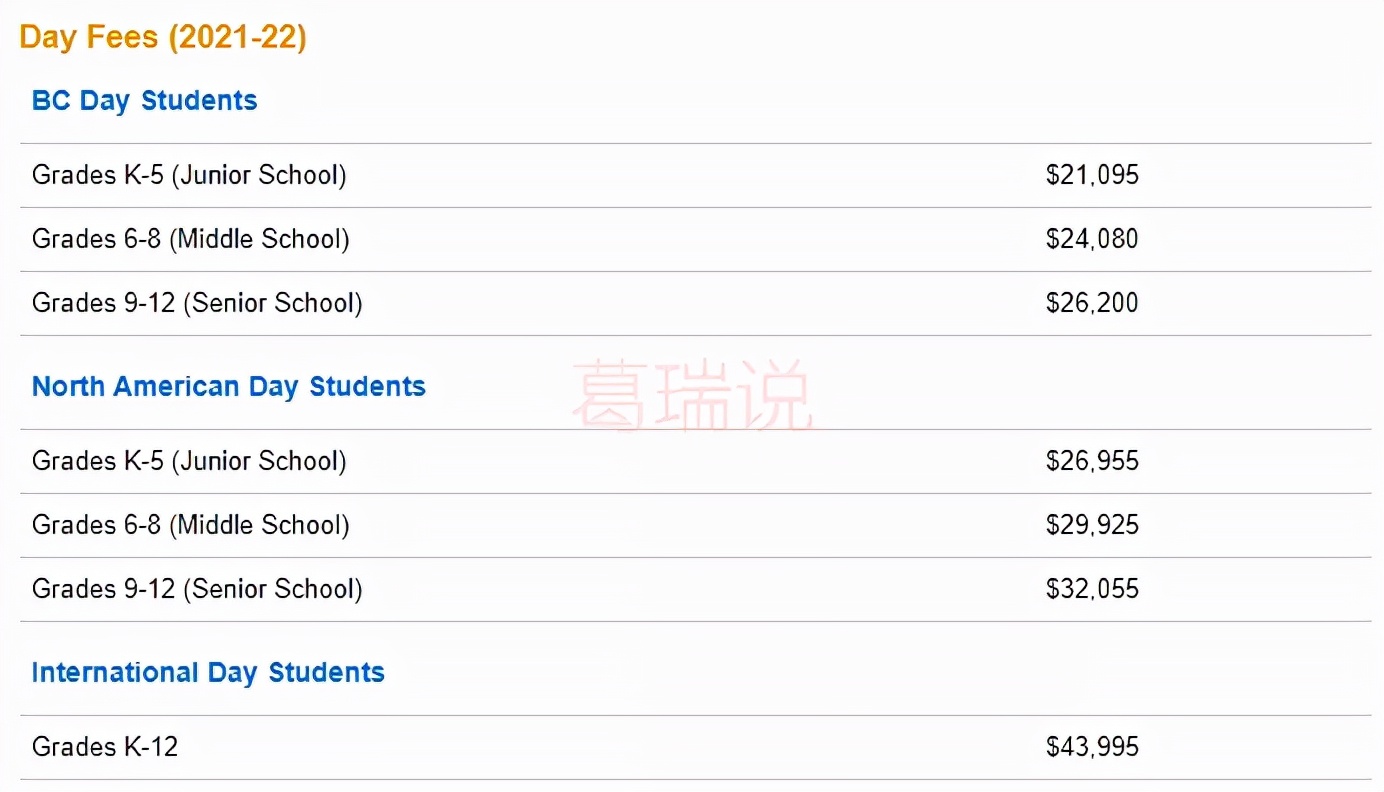Click North American Grades K-5 (Junior School) label
This screenshot has width=1384, height=792.
pyautogui.click(x=189, y=462)
